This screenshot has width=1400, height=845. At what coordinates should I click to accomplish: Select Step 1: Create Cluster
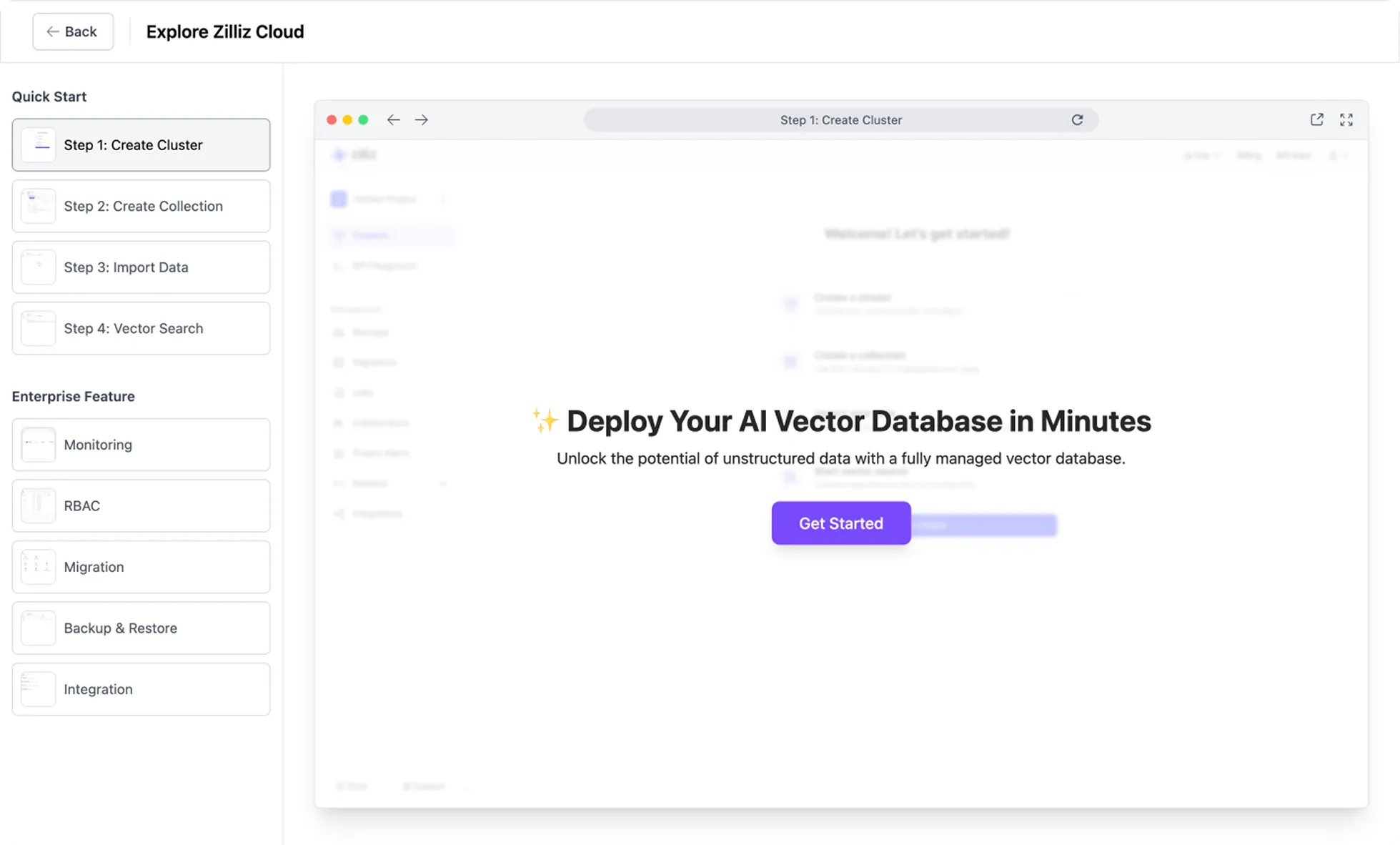point(141,145)
